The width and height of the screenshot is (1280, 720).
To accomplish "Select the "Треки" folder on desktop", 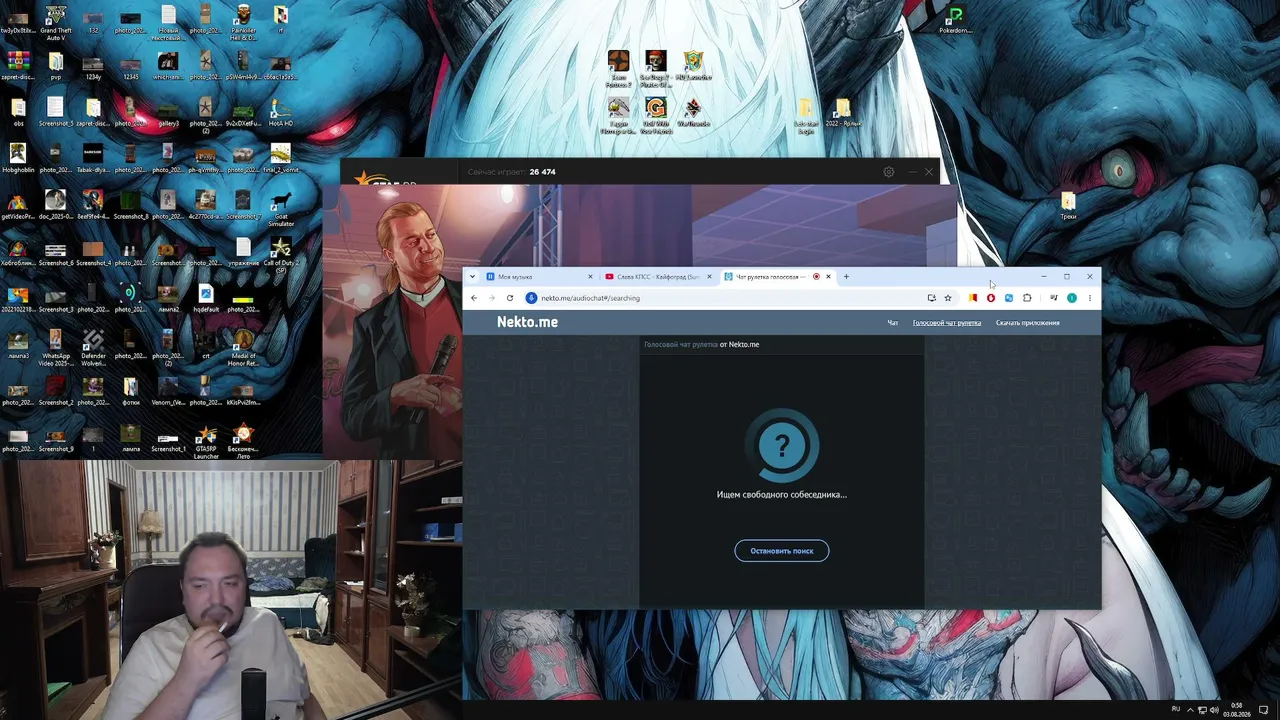I will (x=1068, y=206).
